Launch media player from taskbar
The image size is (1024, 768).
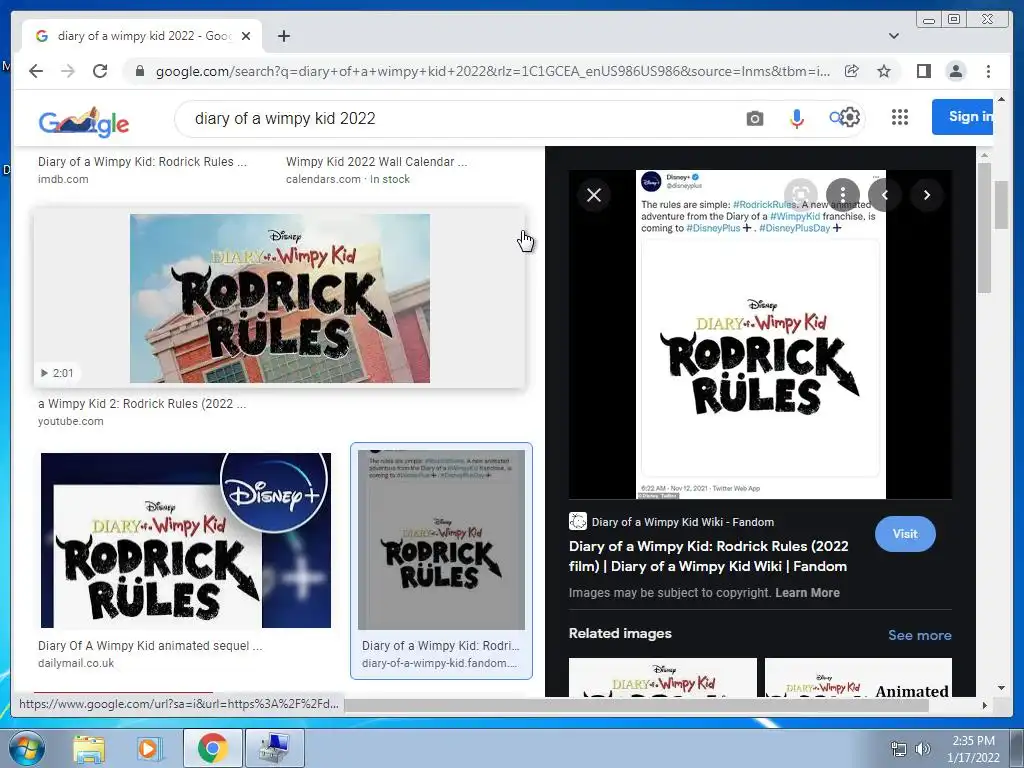pyautogui.click(x=149, y=748)
